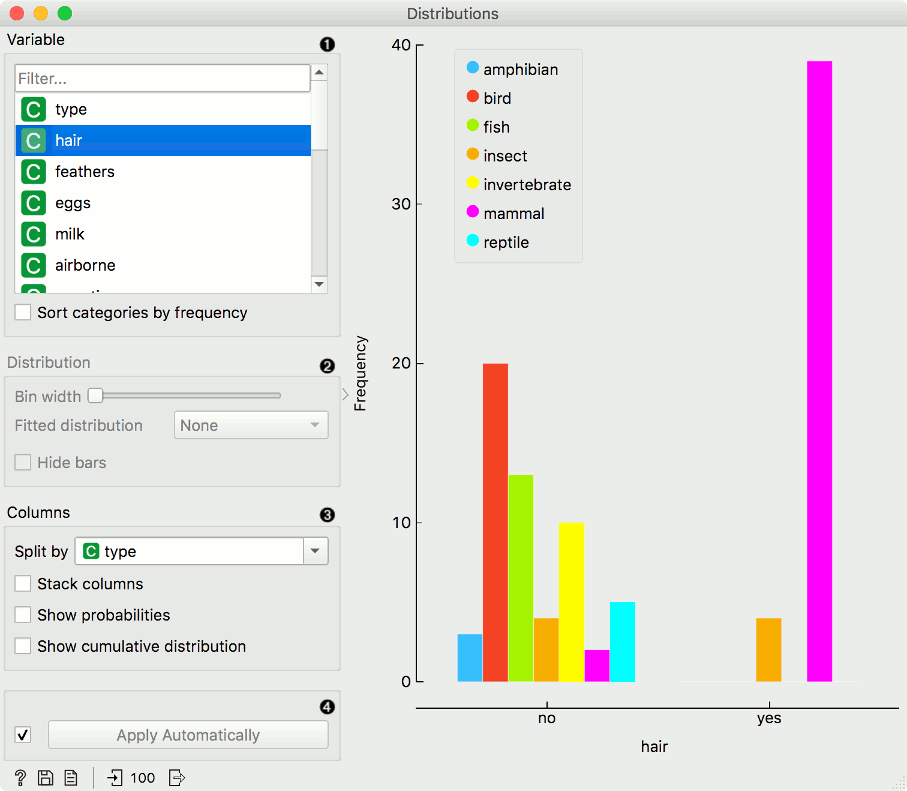The image size is (907, 791).
Task: Open the Split by type dropdown
Action: 201,551
